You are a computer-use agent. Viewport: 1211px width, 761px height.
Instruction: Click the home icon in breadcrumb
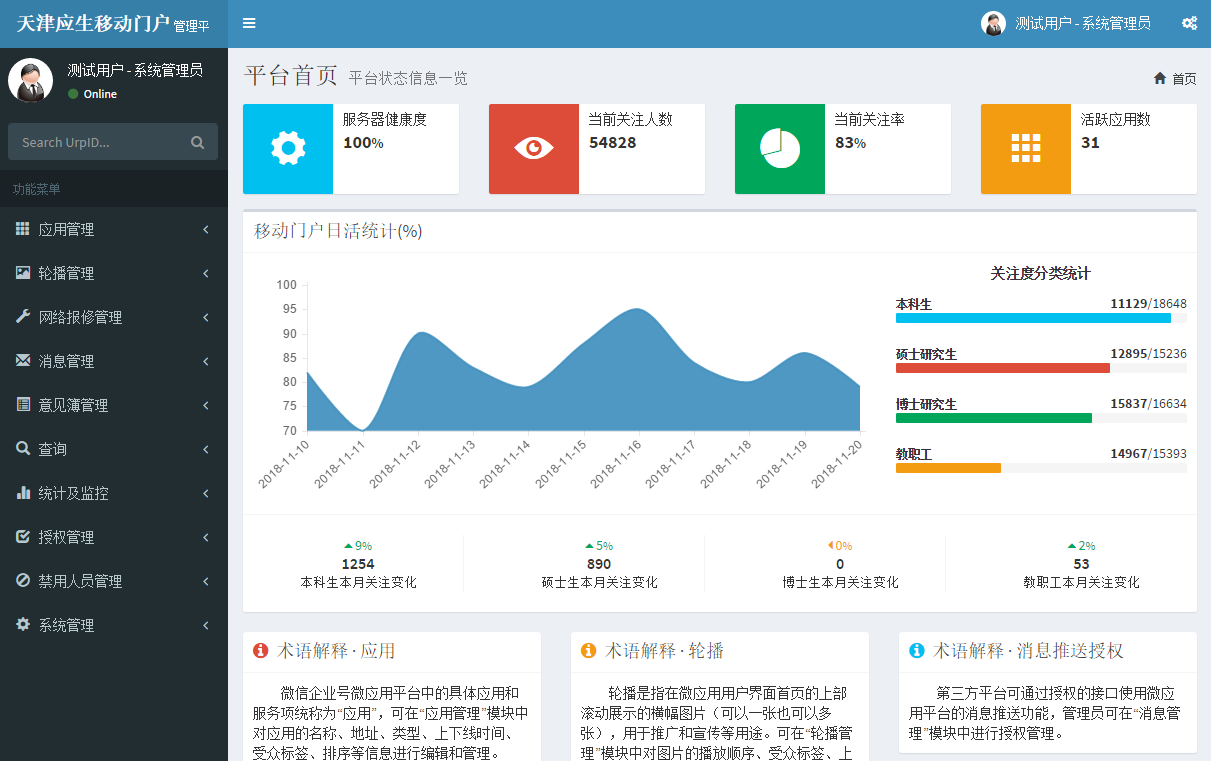point(1160,78)
